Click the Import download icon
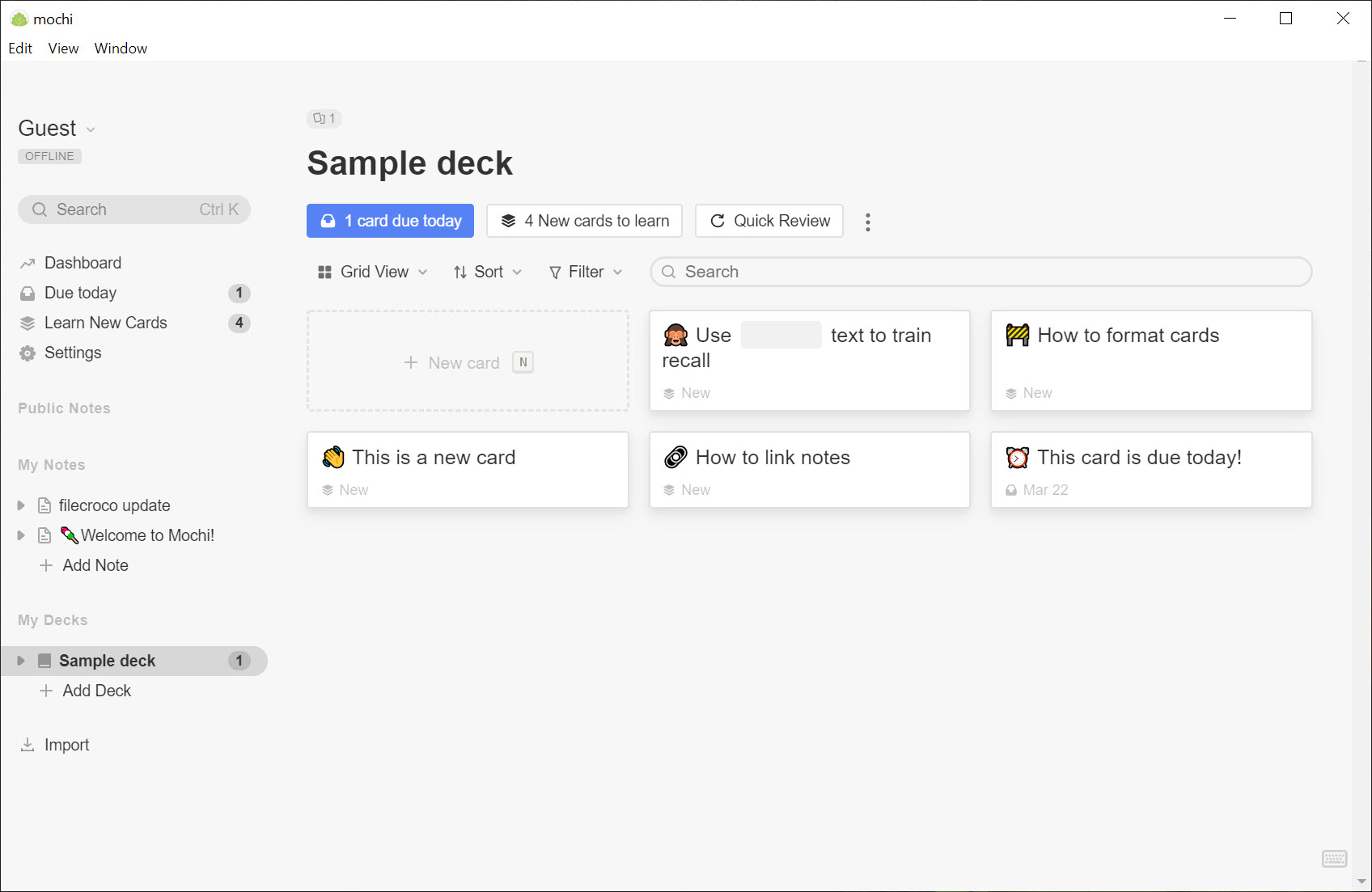1372x892 pixels. tap(28, 745)
